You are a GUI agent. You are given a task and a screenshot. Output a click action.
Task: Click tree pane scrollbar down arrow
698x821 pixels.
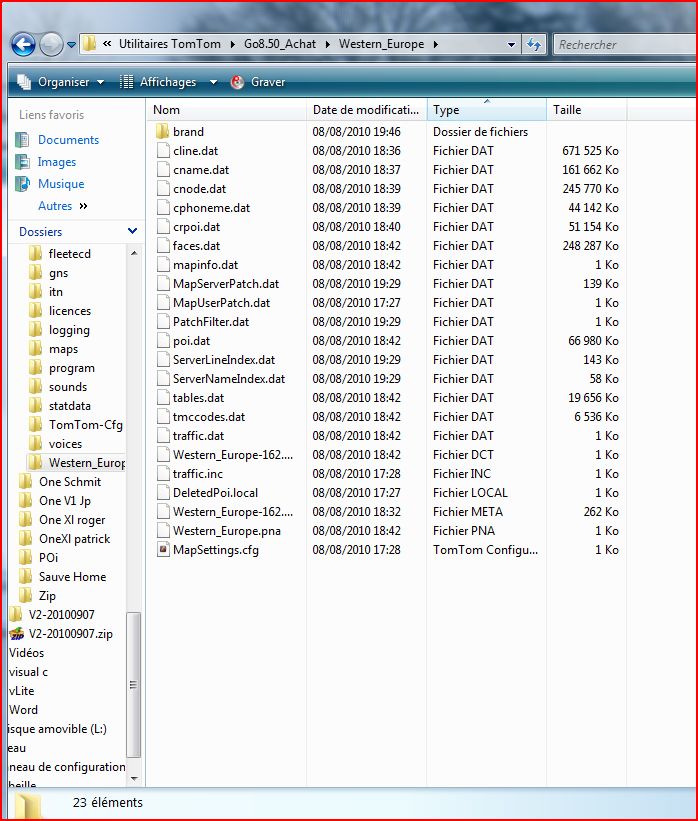134,779
